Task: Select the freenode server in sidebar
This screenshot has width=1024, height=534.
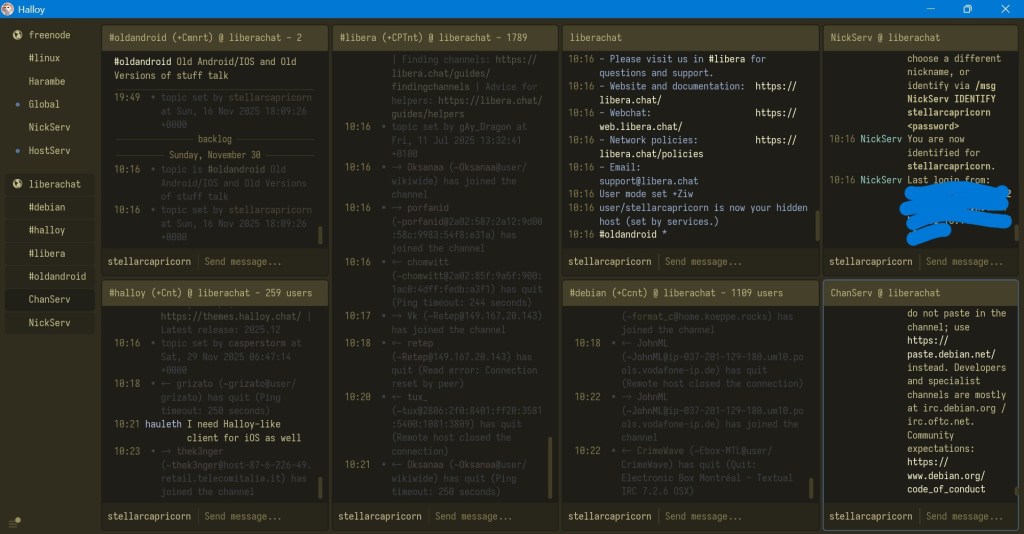Action: click(x=50, y=35)
